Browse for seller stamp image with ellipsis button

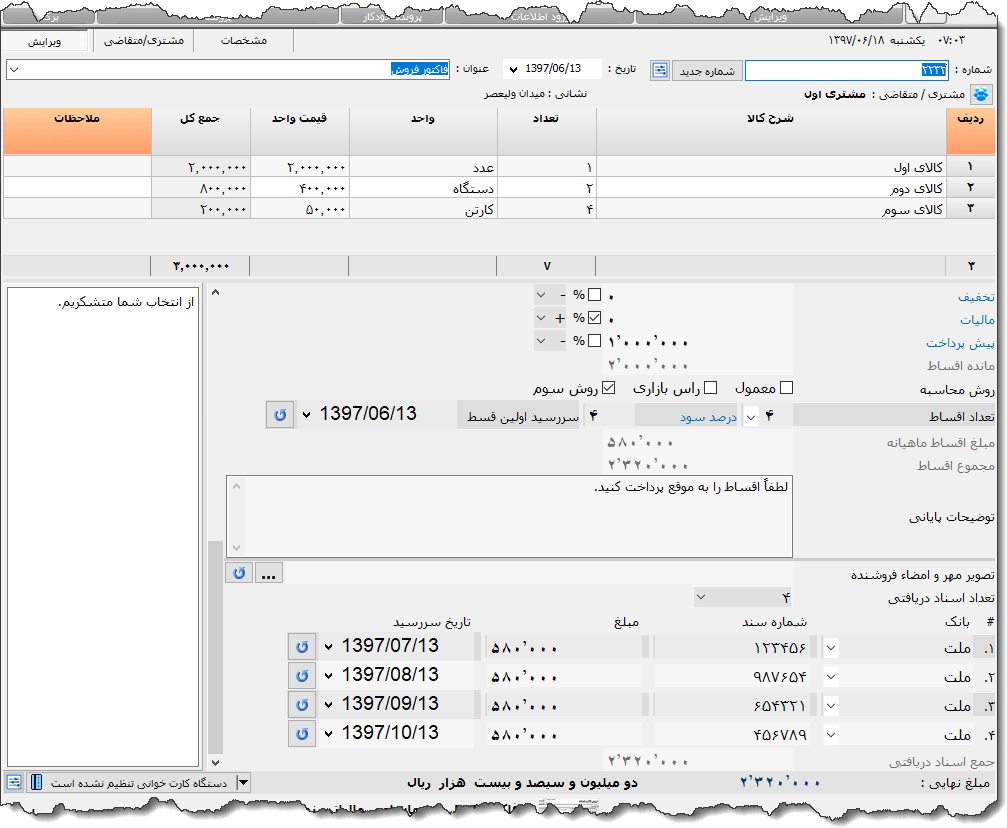point(270,573)
